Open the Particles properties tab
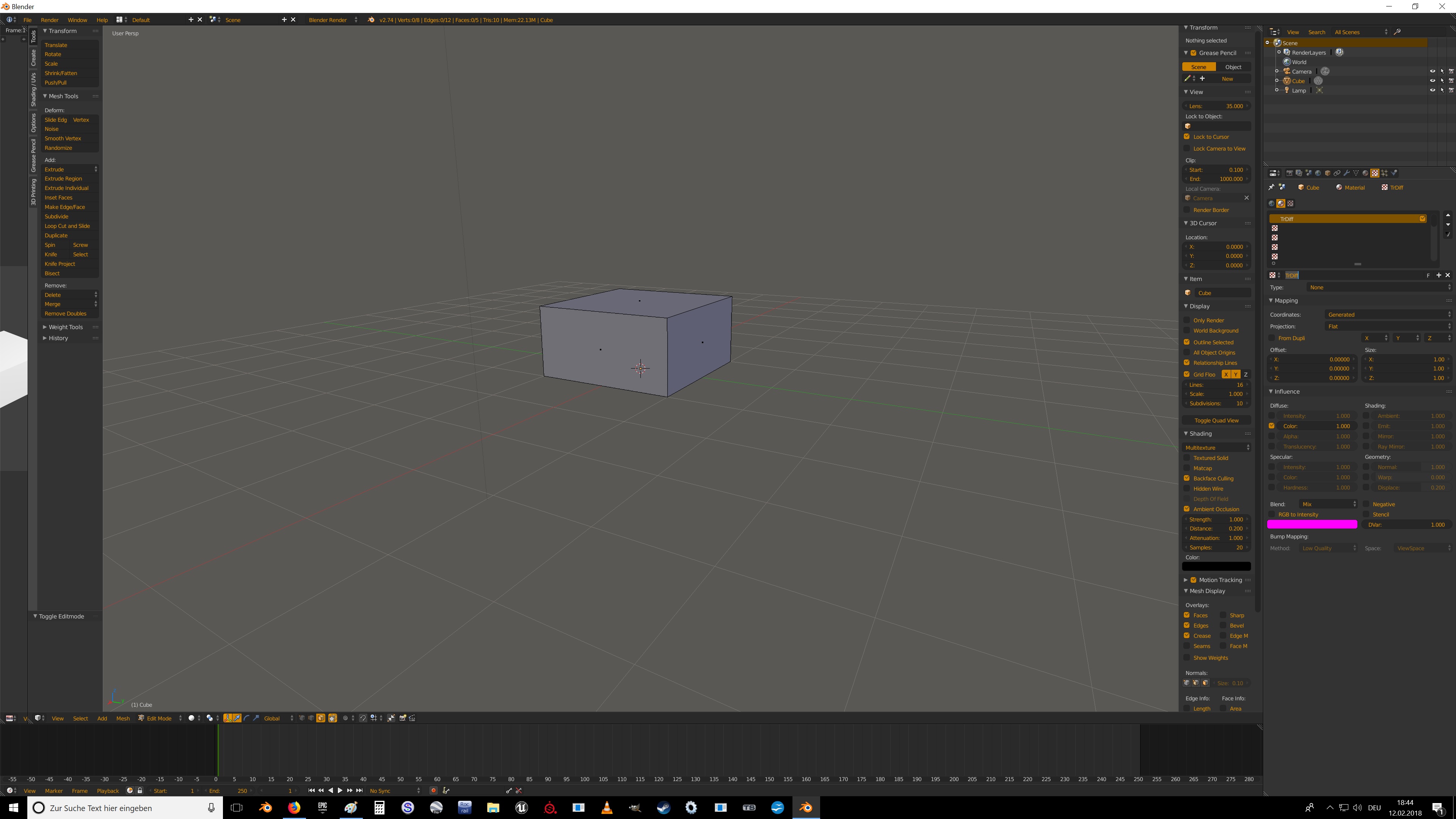Image resolution: width=1456 pixels, height=819 pixels. [1384, 173]
